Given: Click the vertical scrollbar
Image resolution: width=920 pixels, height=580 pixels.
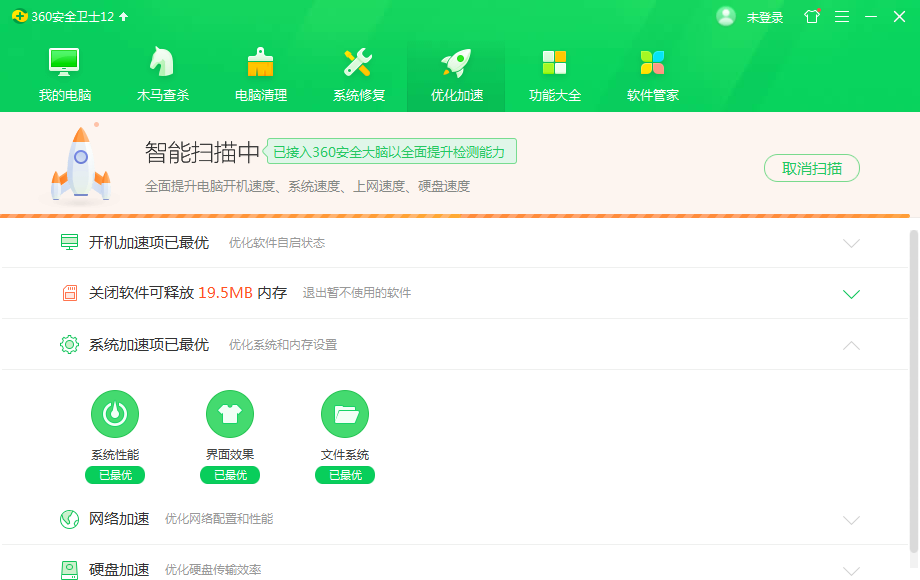Looking at the screenshot, I should tap(914, 390).
